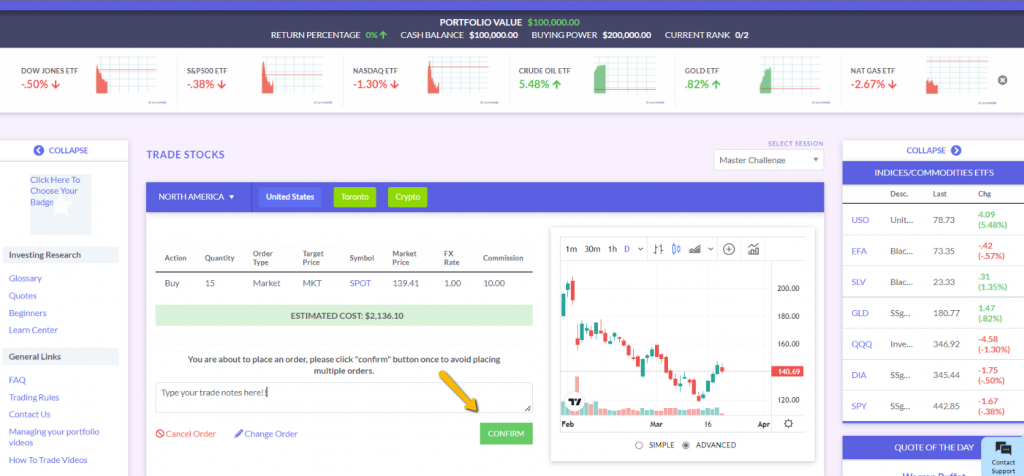Click the left COLLAPSE arrow icon
1024x476 pixels.
pyautogui.click(x=39, y=150)
